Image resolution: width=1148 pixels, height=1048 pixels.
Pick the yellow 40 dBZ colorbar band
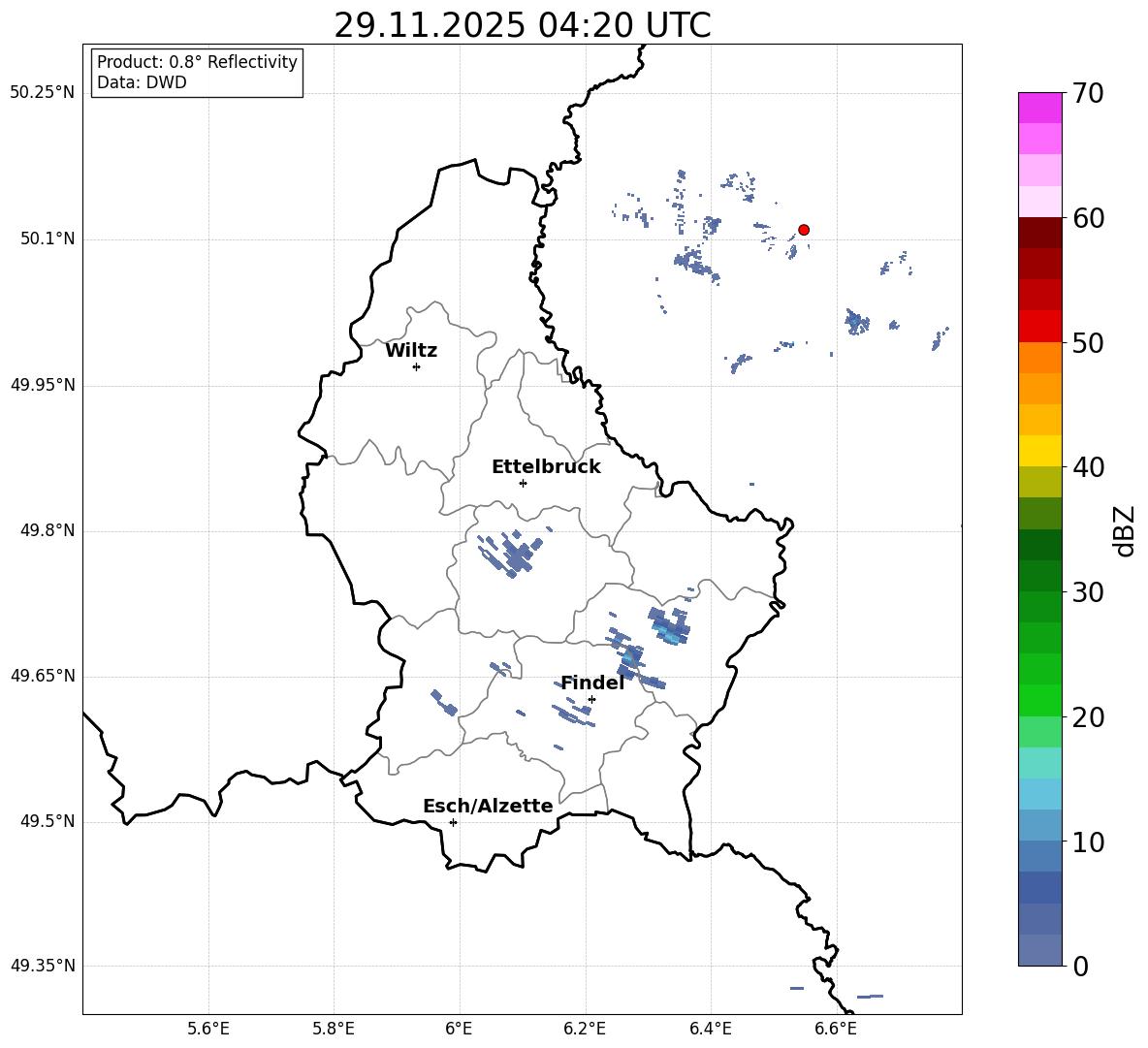point(1039,451)
